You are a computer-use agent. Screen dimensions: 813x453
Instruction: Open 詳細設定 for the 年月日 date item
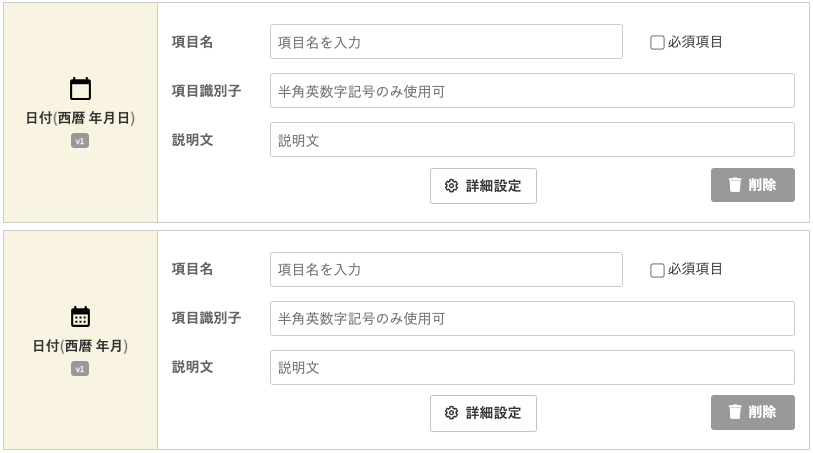pyautogui.click(x=483, y=186)
